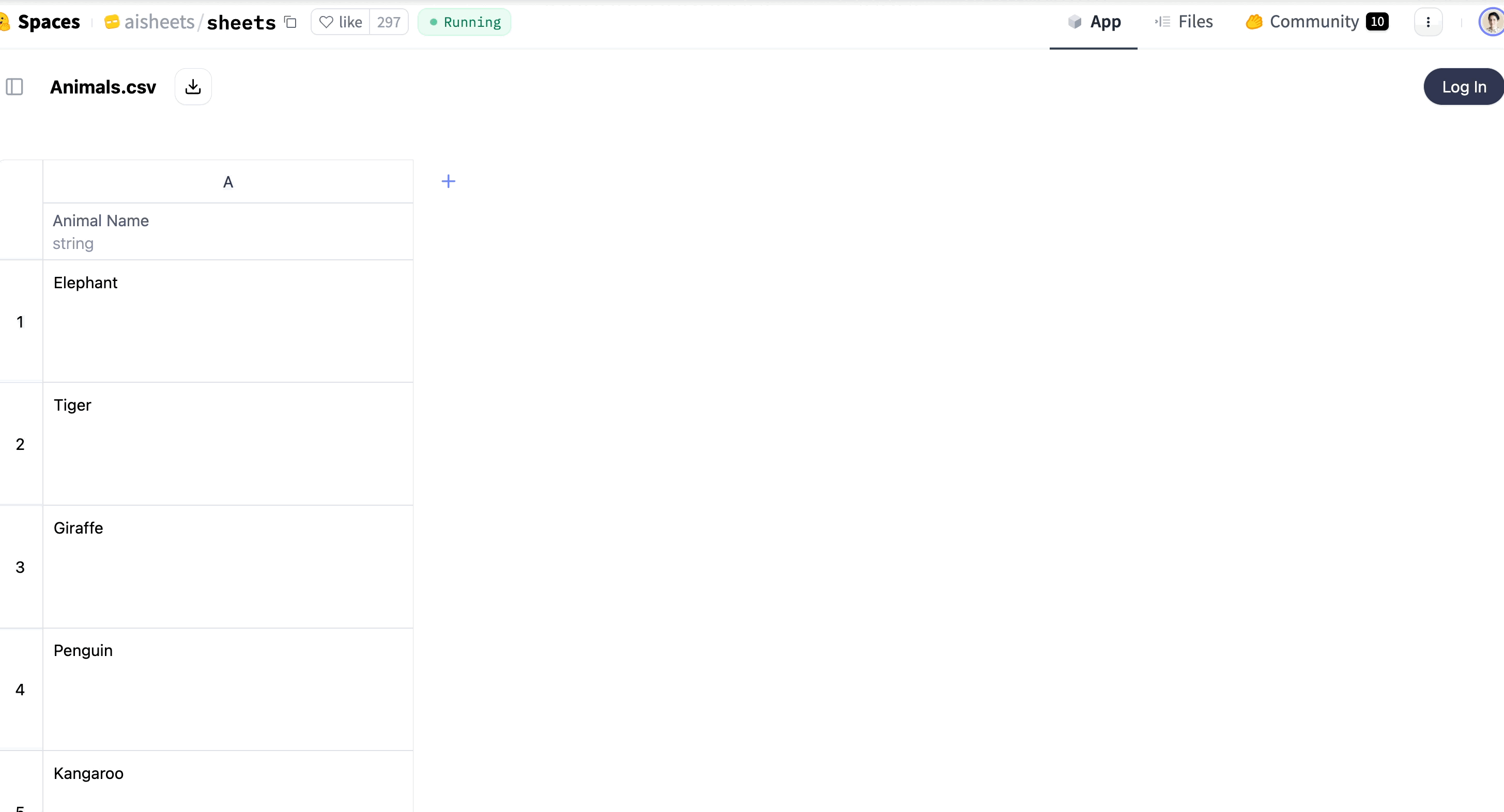Screen dimensions: 1504x812
Task: Open user profile avatar
Action: [1492, 22]
